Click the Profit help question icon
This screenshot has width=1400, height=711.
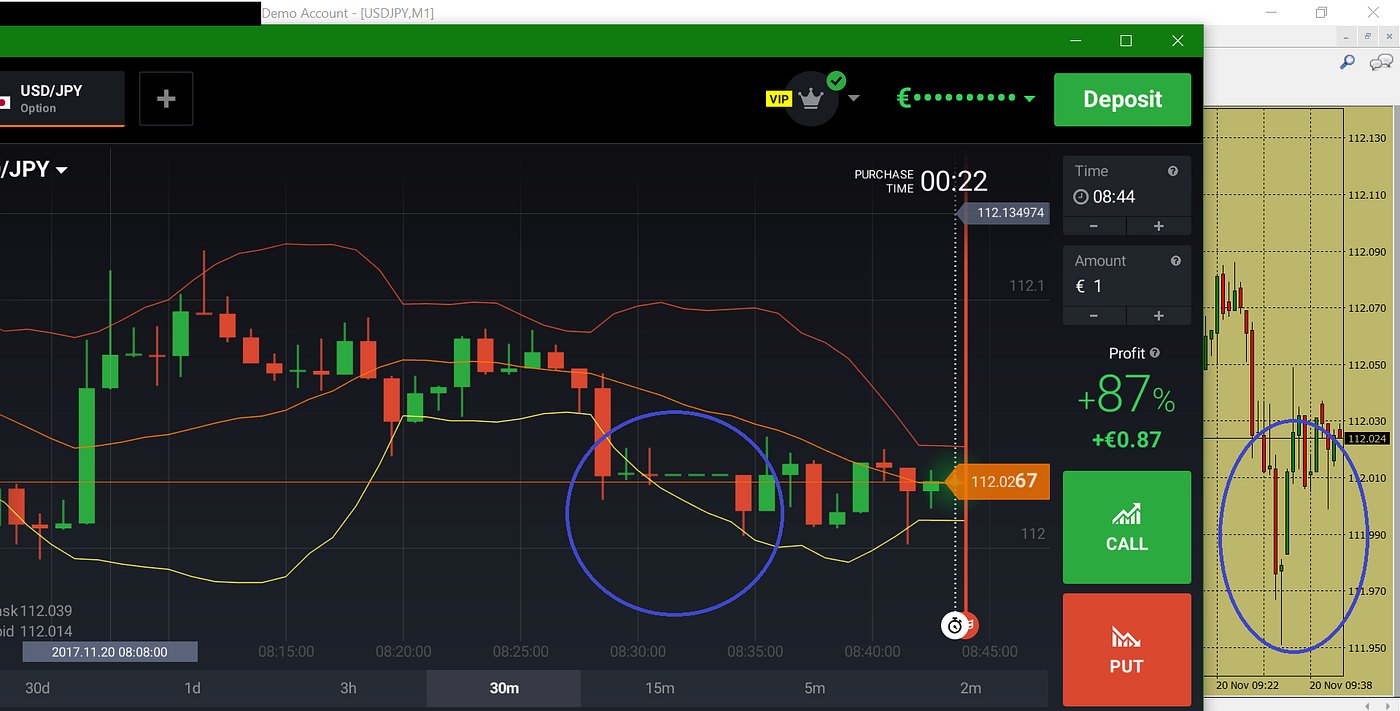click(x=1155, y=353)
